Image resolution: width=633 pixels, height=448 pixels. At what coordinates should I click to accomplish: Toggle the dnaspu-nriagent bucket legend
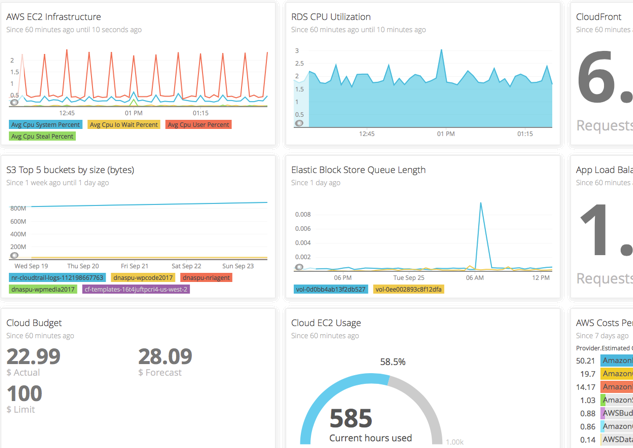pos(206,278)
